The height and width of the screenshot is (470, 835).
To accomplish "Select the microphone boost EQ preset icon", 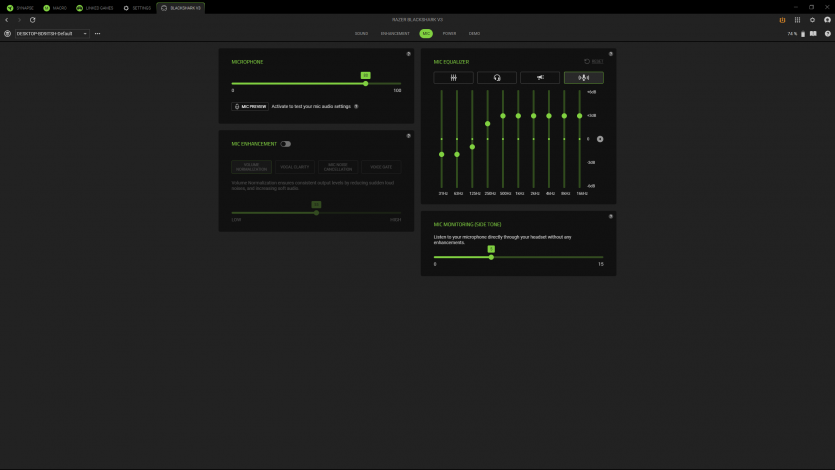I will (x=584, y=78).
